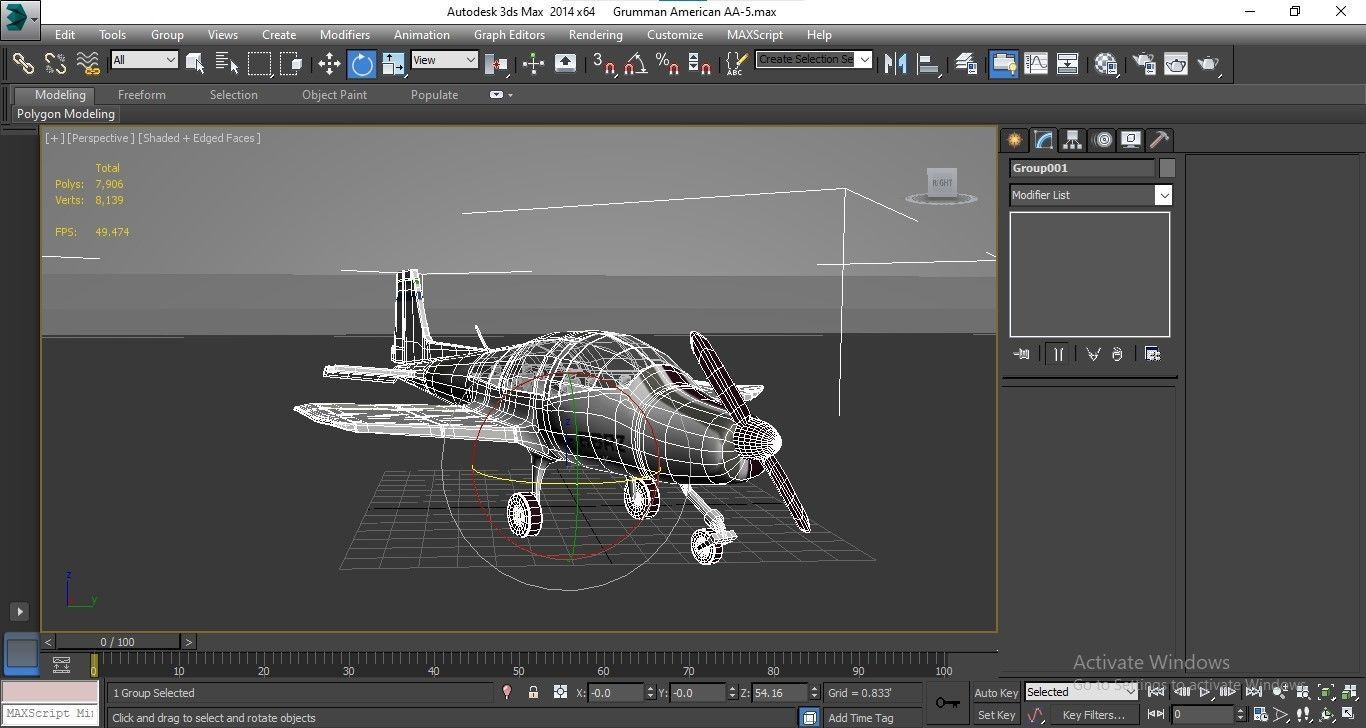Toggle the Graphite Modeling ribbon
This screenshot has width=1366, height=728.
tap(1003, 64)
